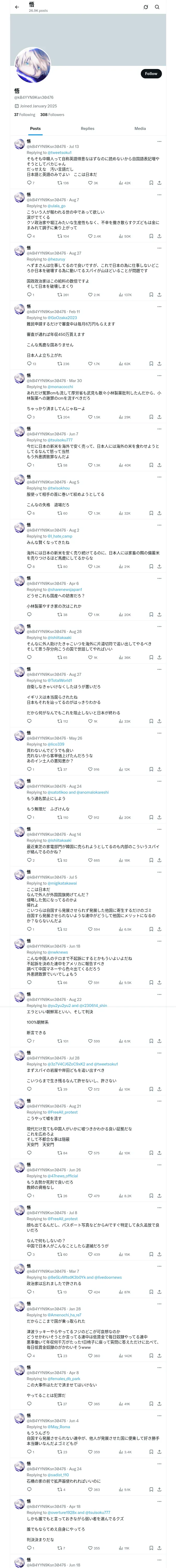176x1568 pixels.
Task: Bookmark the Jul 13 post
Action: click(x=151, y=183)
